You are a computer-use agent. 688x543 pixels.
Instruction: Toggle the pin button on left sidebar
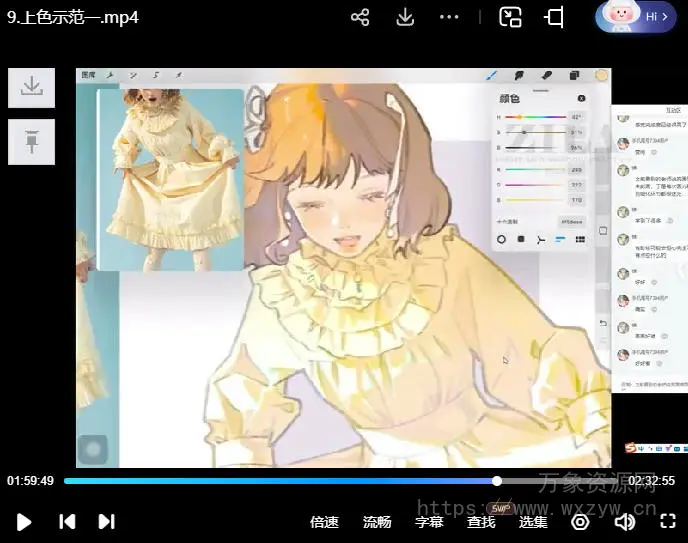[x=31, y=142]
